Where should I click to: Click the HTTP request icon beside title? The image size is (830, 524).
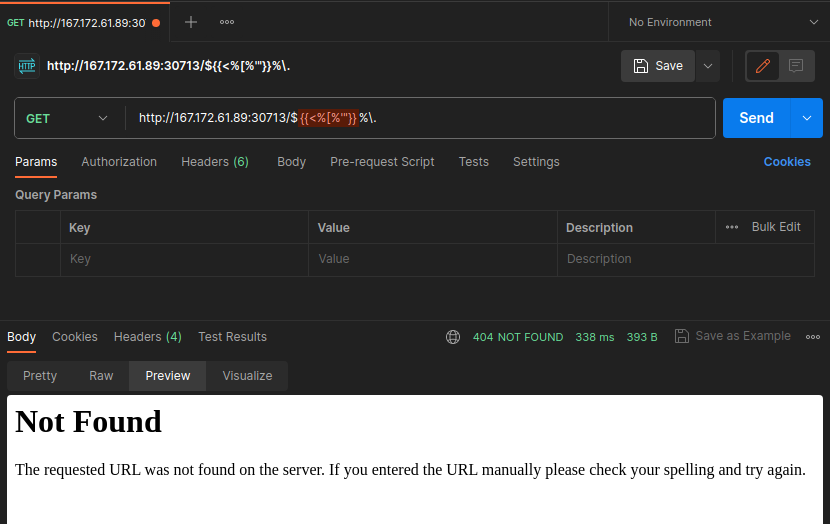[x=26, y=66]
